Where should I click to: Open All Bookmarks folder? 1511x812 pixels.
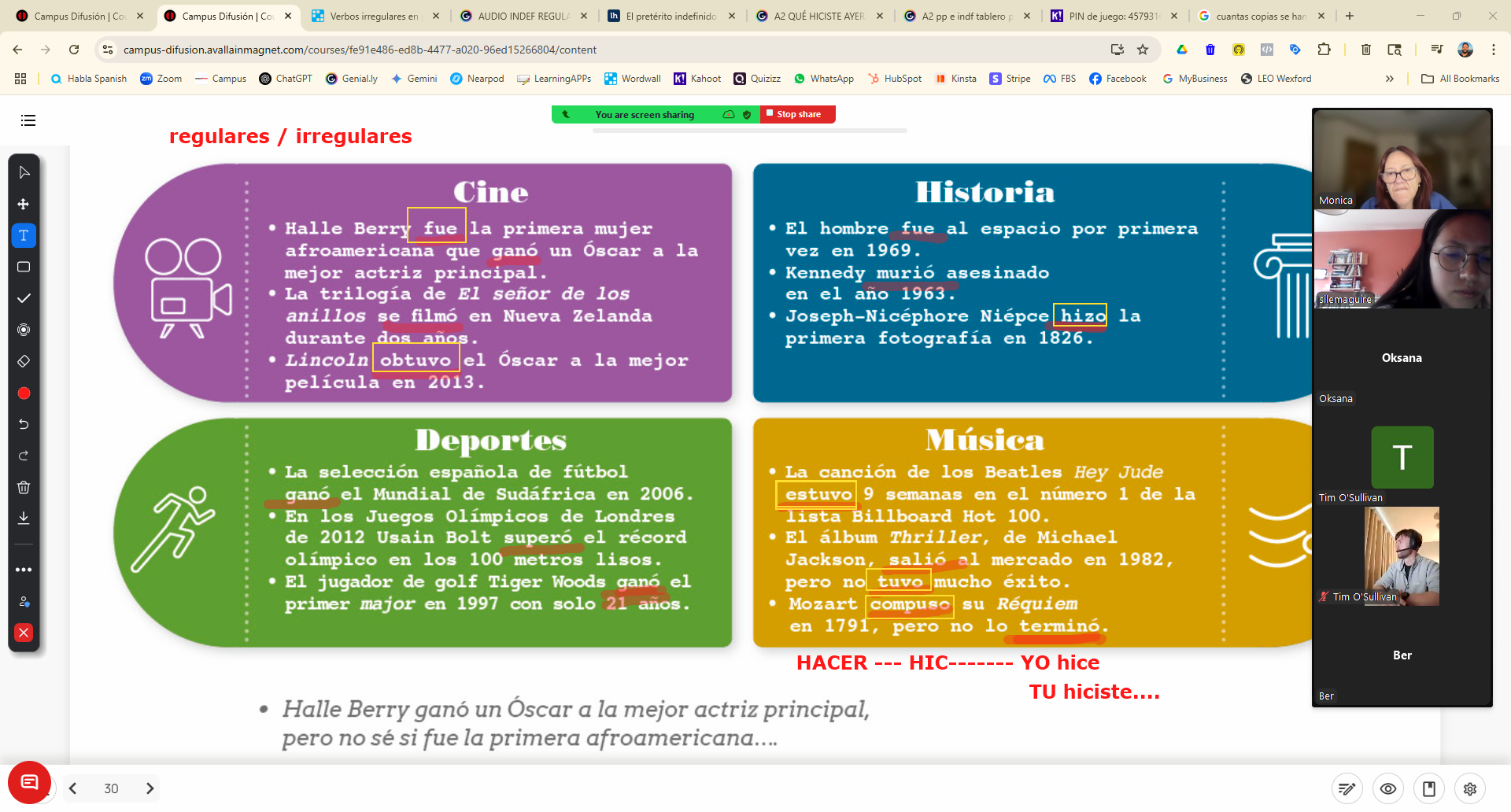click(1461, 79)
